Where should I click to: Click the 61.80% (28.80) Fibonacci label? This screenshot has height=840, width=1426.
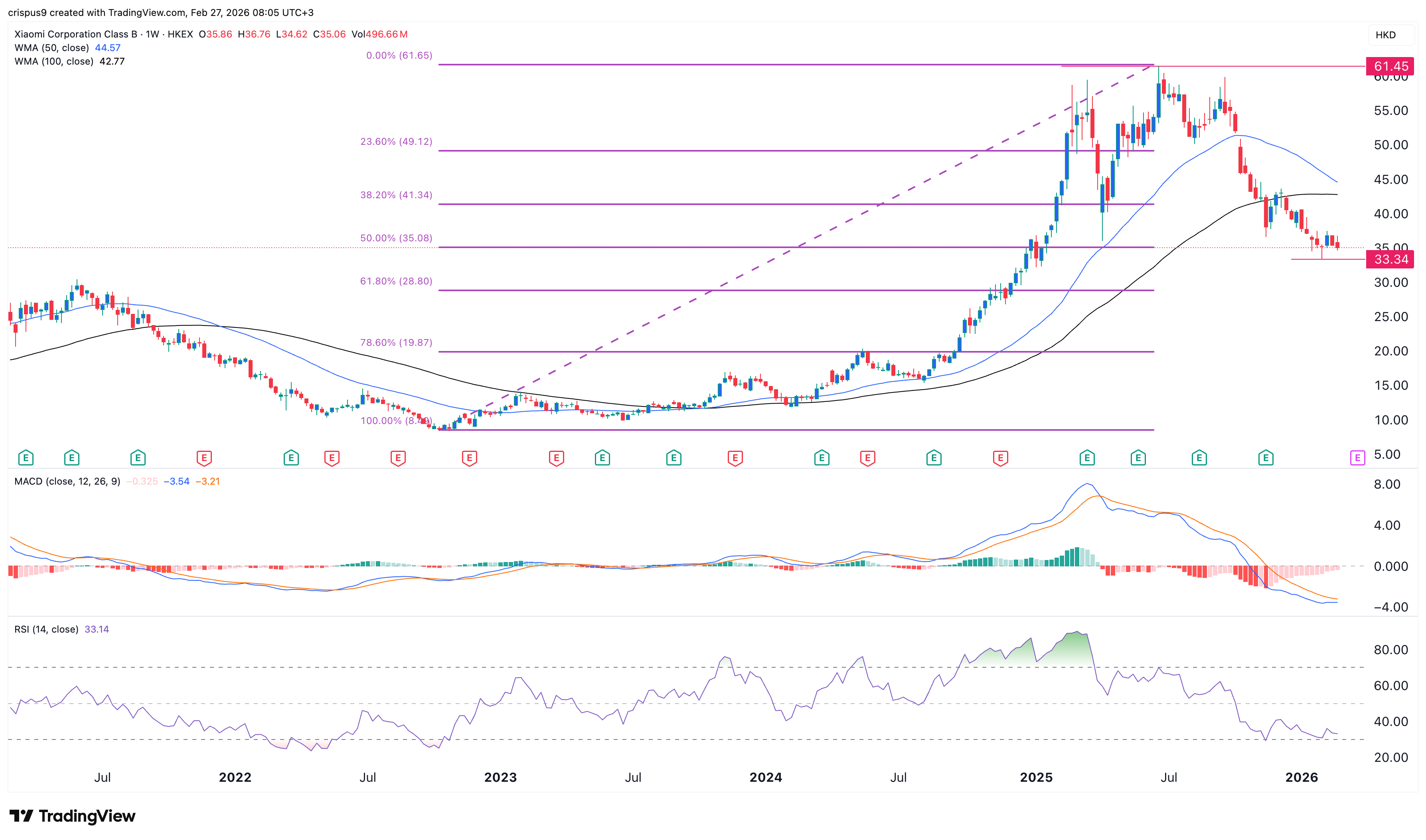pyautogui.click(x=396, y=281)
